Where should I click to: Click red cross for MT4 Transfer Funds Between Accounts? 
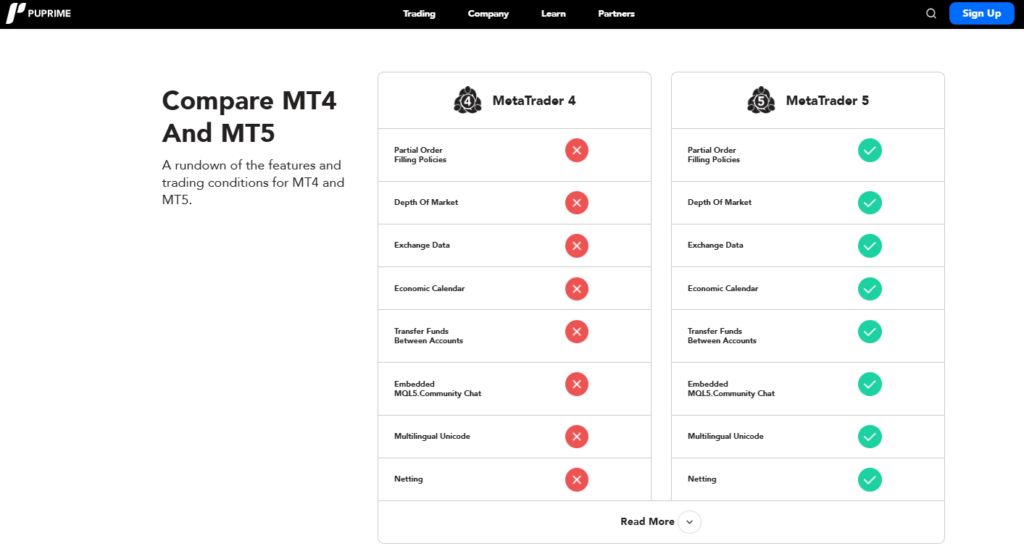[x=577, y=332]
